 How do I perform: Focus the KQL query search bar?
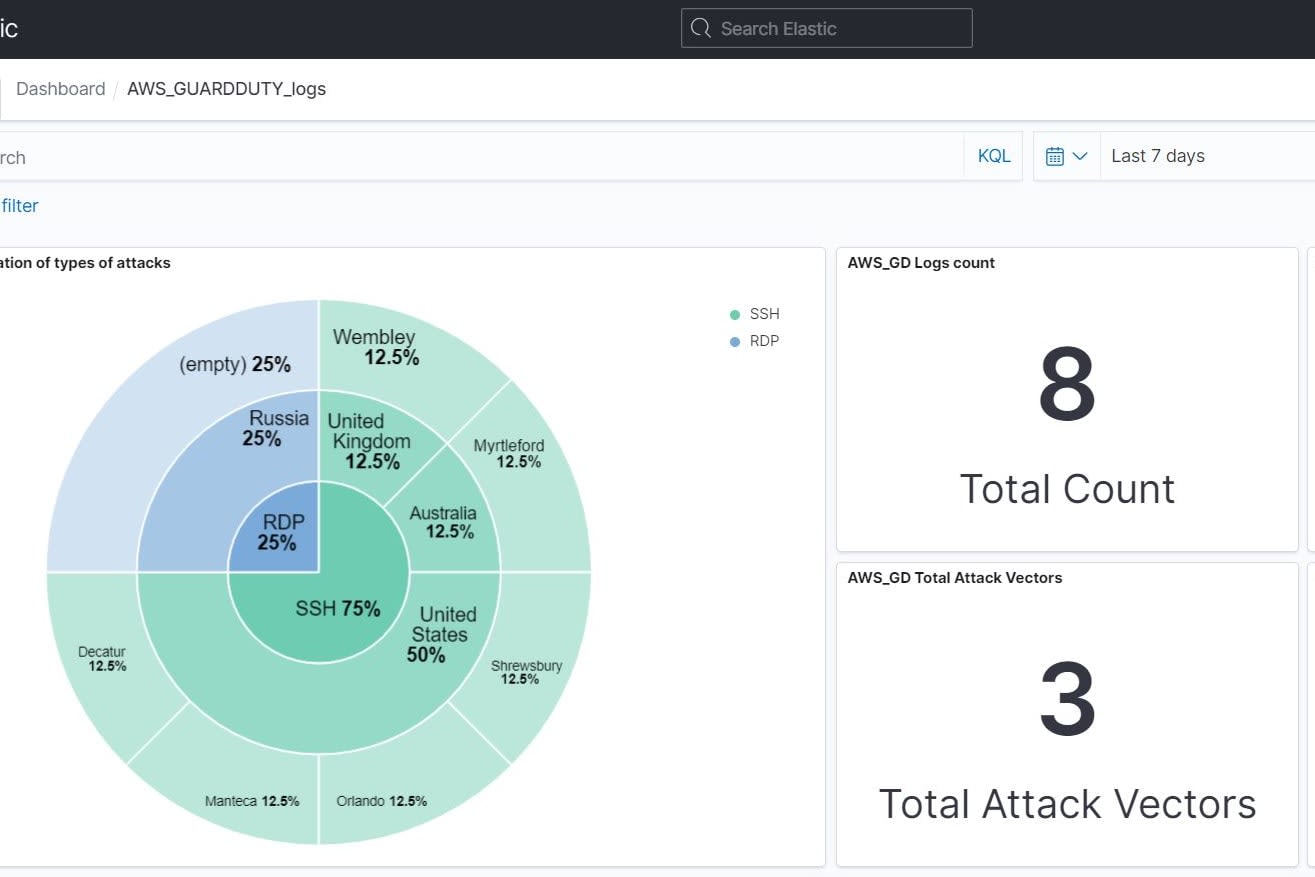[480, 157]
